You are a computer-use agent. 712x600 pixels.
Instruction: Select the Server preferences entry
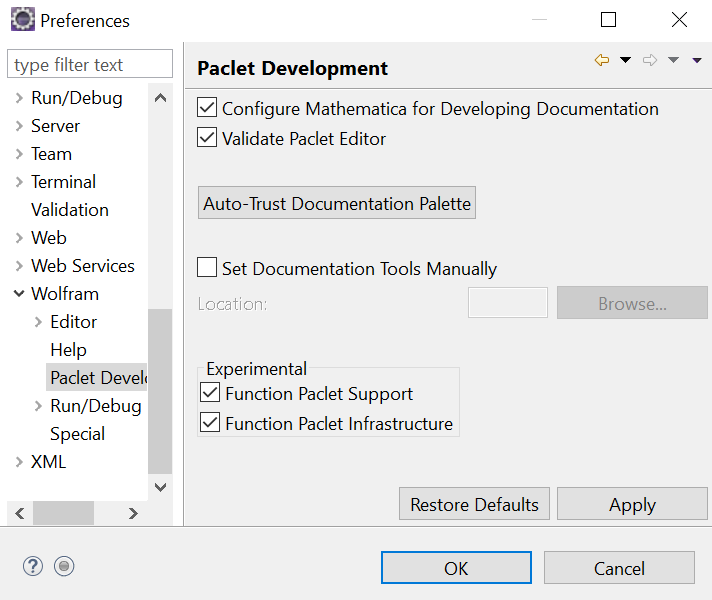coord(55,126)
